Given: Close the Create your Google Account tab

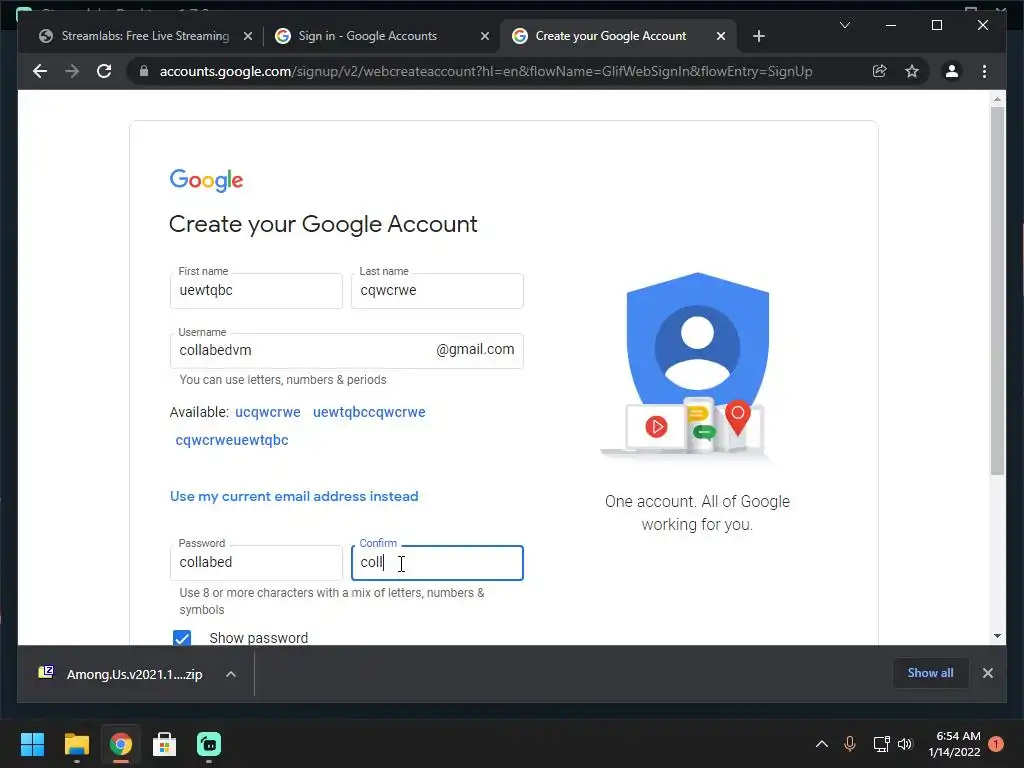Looking at the screenshot, I should tap(721, 37).
